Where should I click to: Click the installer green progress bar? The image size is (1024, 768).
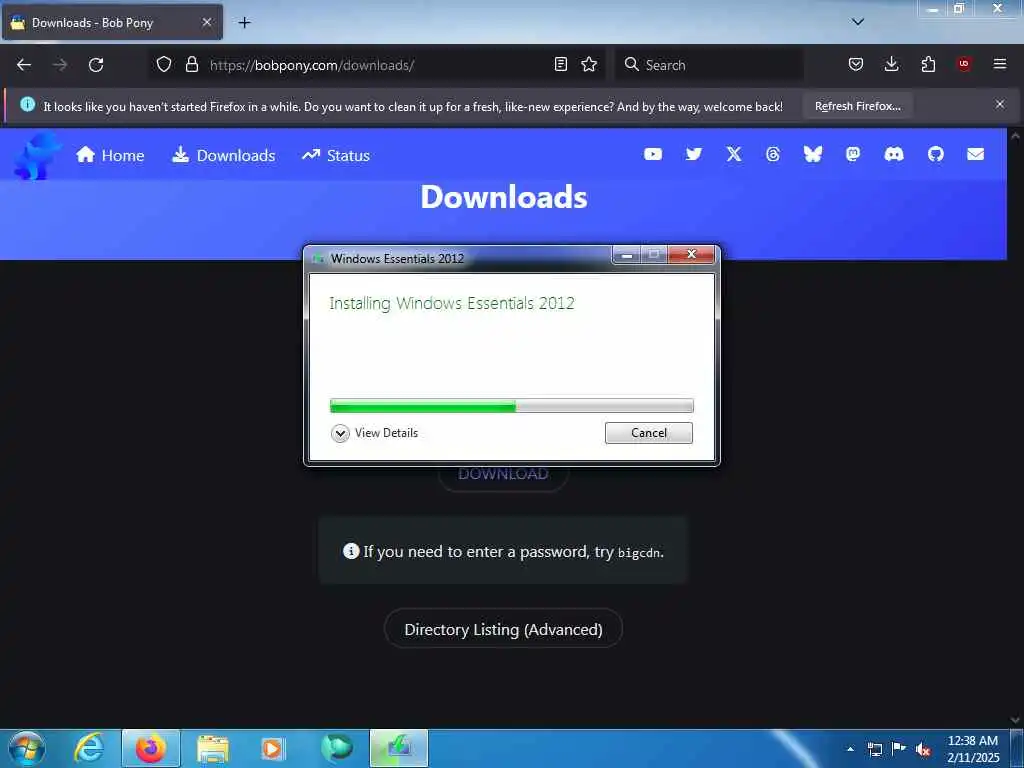click(511, 406)
